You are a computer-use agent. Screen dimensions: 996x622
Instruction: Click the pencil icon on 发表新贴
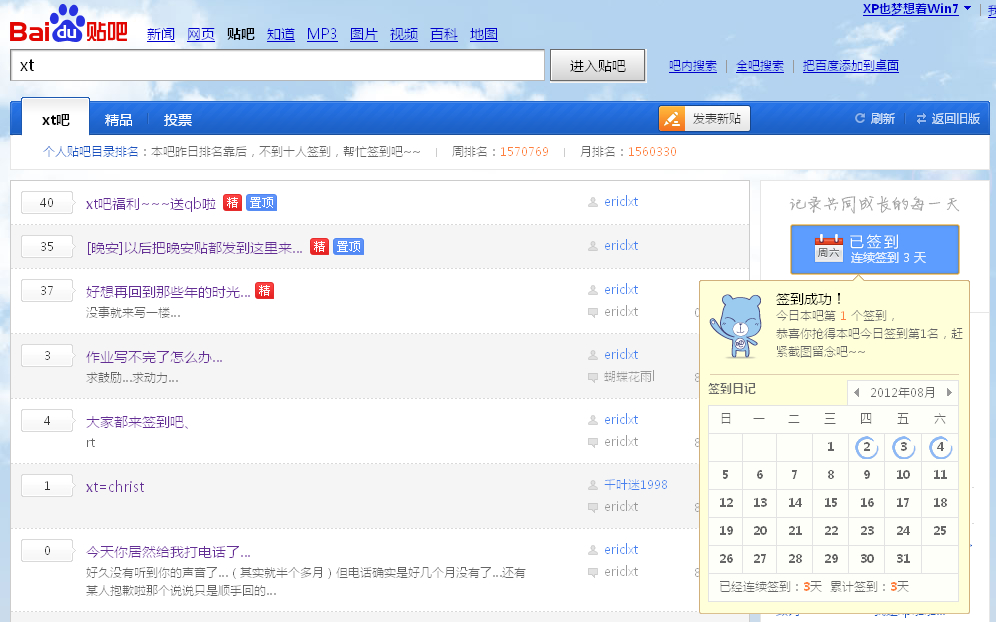672,119
